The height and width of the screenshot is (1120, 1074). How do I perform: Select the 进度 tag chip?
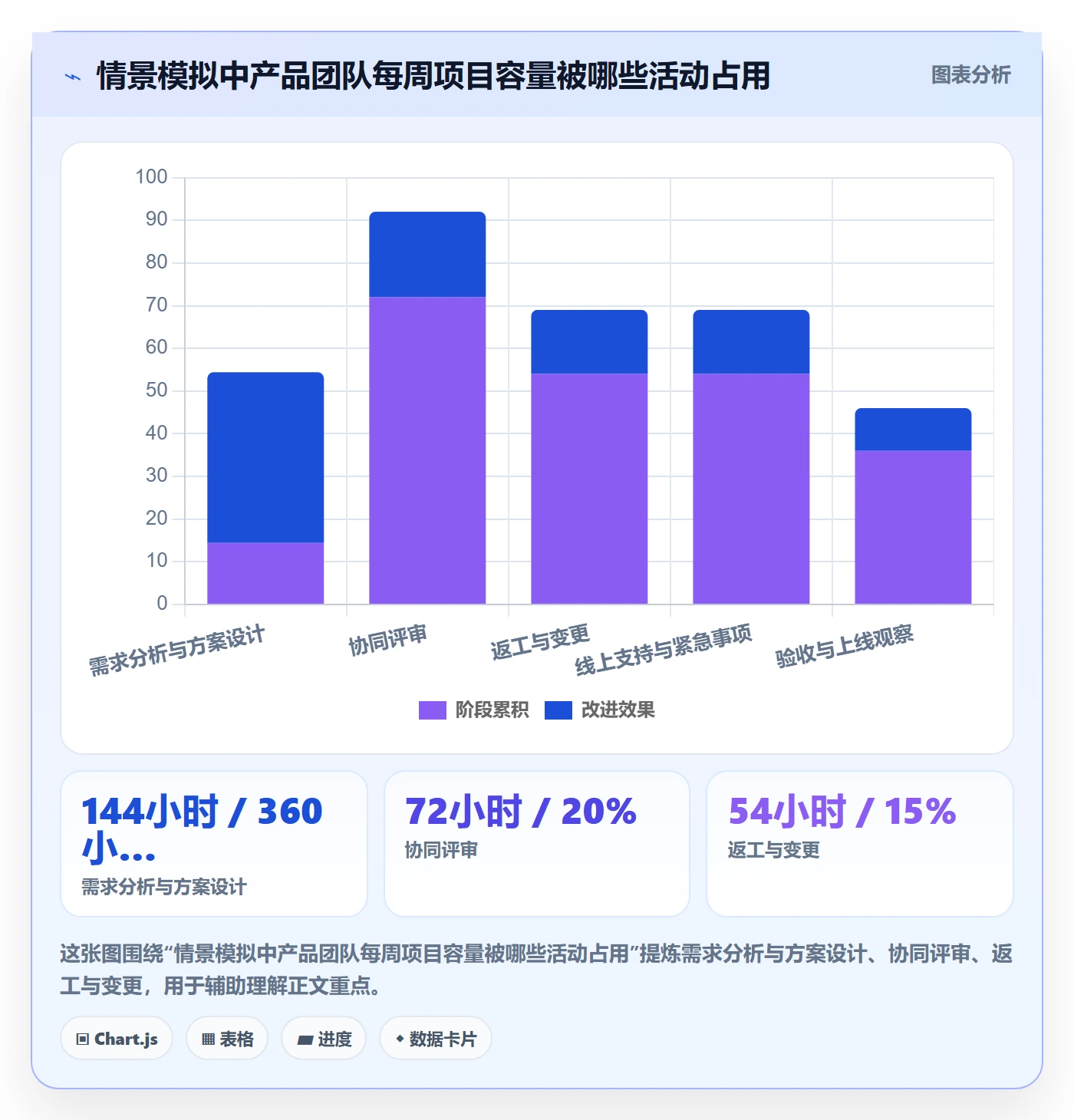pyautogui.click(x=324, y=1039)
